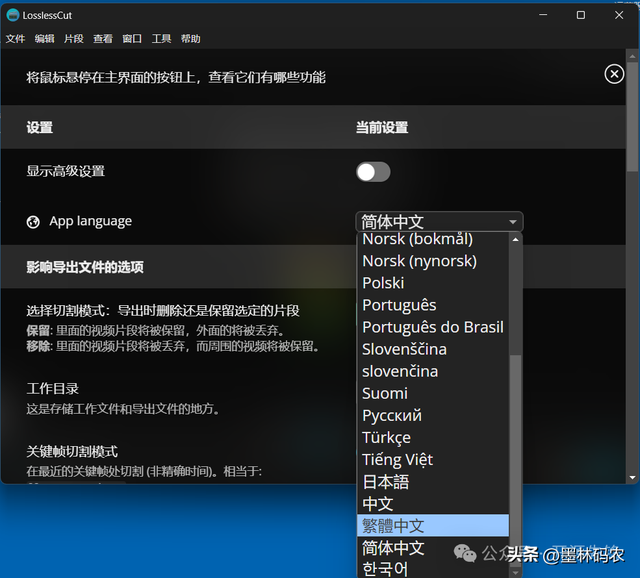Open the 编辑 menu
Screen dimensions: 640x578
(x=44, y=39)
